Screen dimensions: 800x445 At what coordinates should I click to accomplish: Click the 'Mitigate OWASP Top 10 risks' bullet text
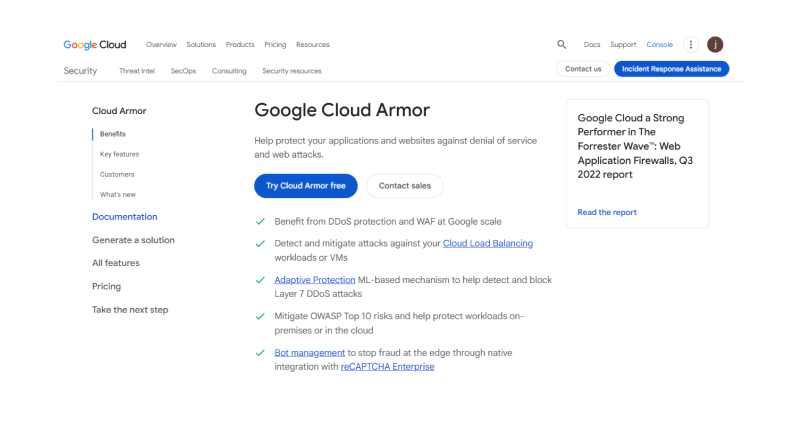tap(399, 323)
